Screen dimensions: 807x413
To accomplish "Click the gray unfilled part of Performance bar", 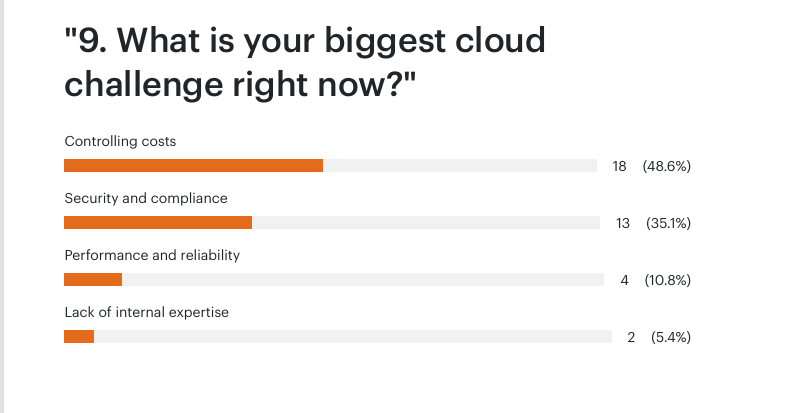I will click(x=362, y=279).
